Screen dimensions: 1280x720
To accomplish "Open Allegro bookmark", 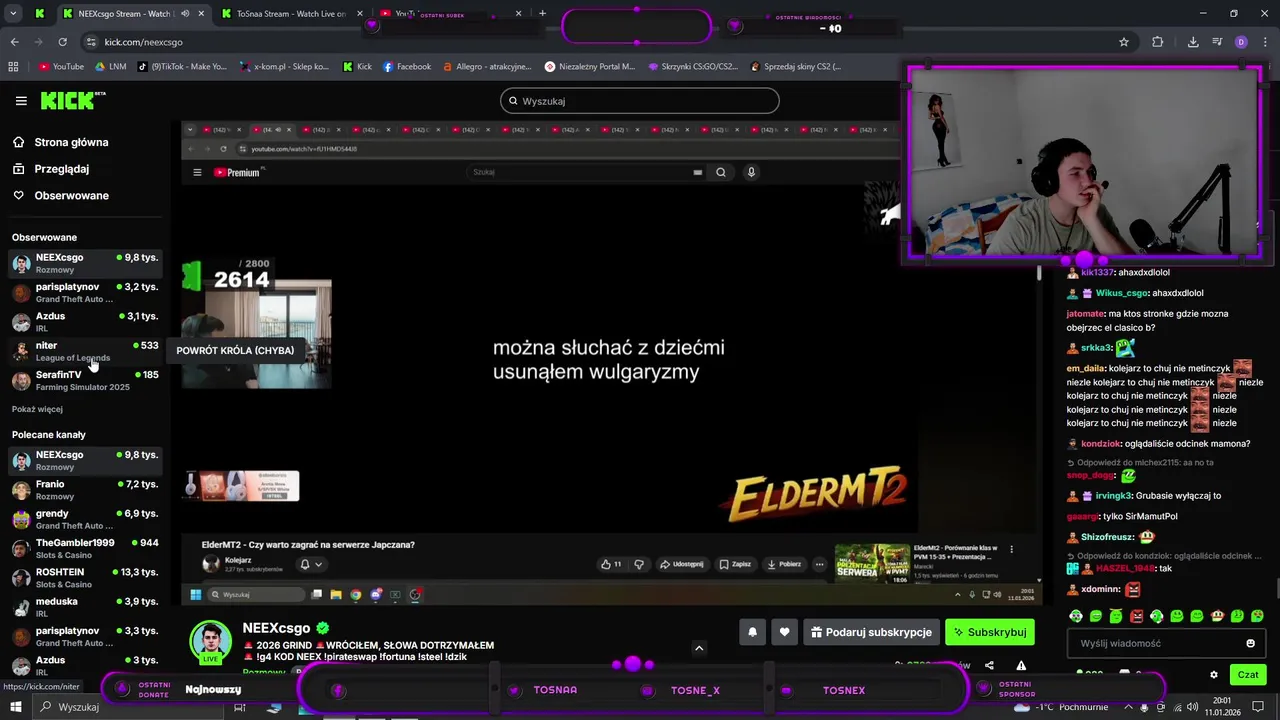I will (486, 67).
